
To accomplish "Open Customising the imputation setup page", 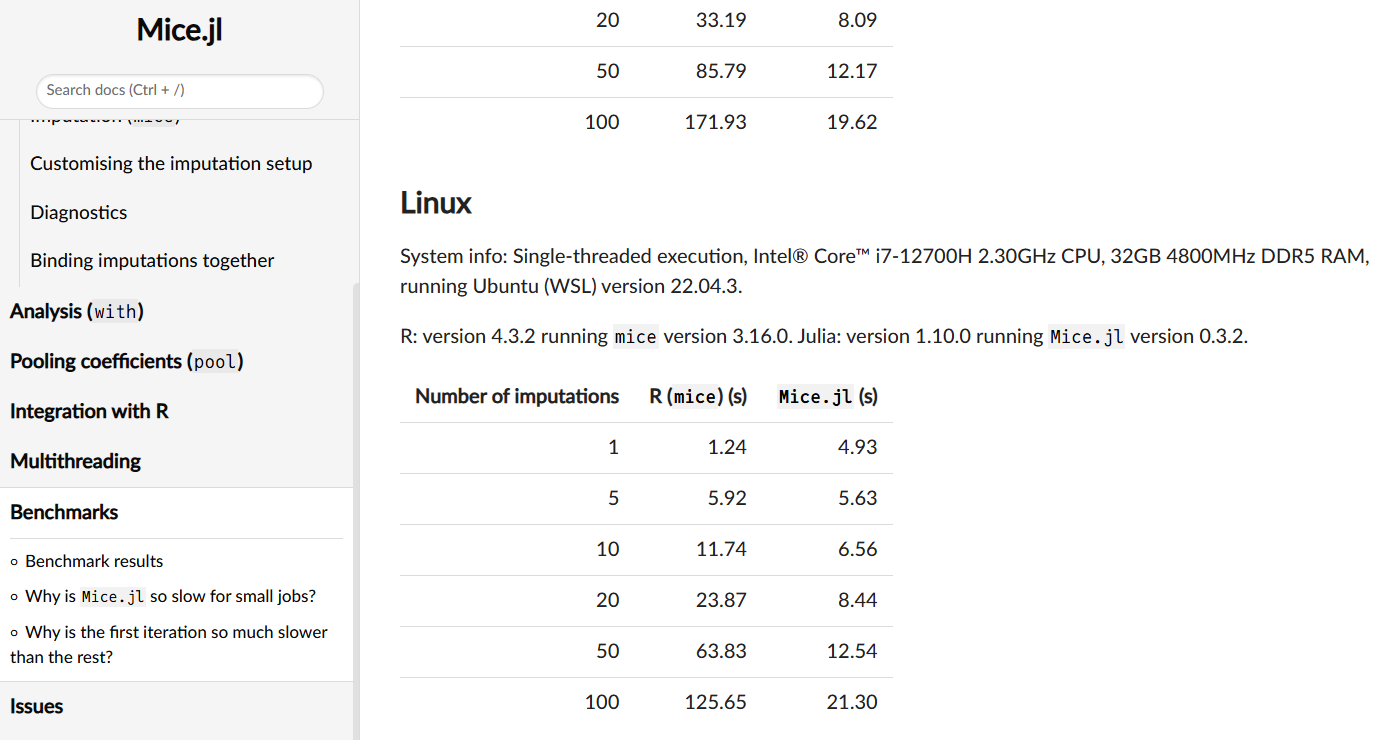I will point(171,164).
